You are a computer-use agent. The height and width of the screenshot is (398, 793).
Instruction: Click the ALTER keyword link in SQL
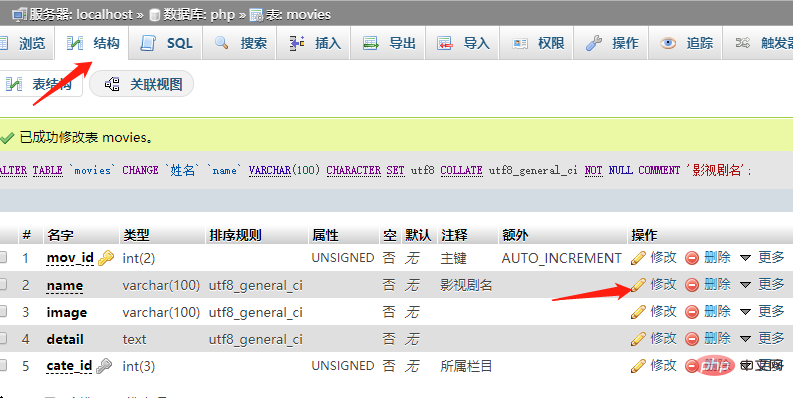tap(14, 170)
